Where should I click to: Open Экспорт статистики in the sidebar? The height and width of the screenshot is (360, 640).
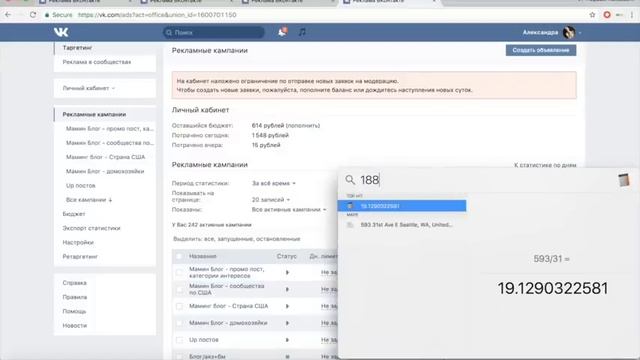pos(91,228)
